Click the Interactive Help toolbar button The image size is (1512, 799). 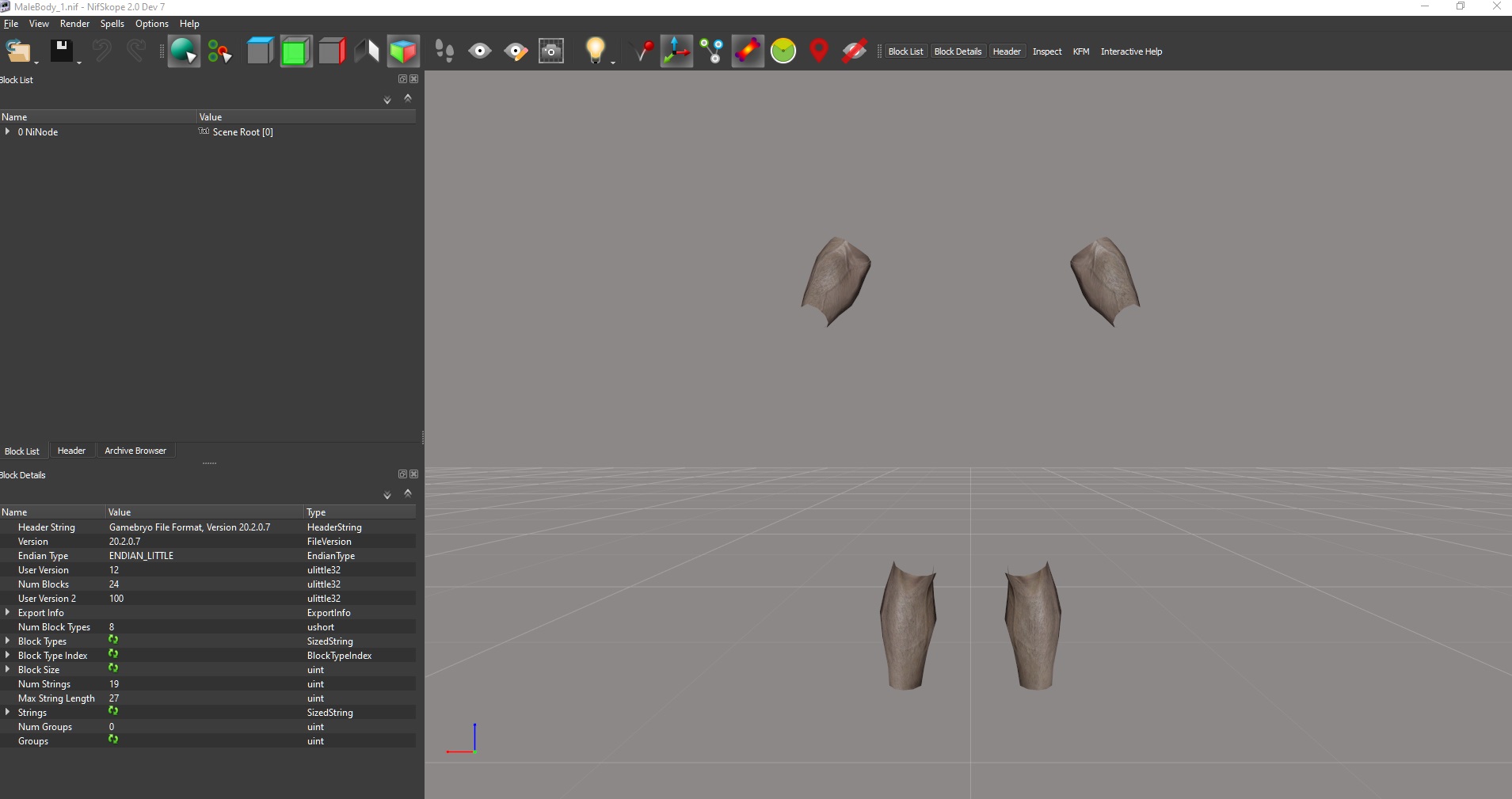pos(1131,51)
